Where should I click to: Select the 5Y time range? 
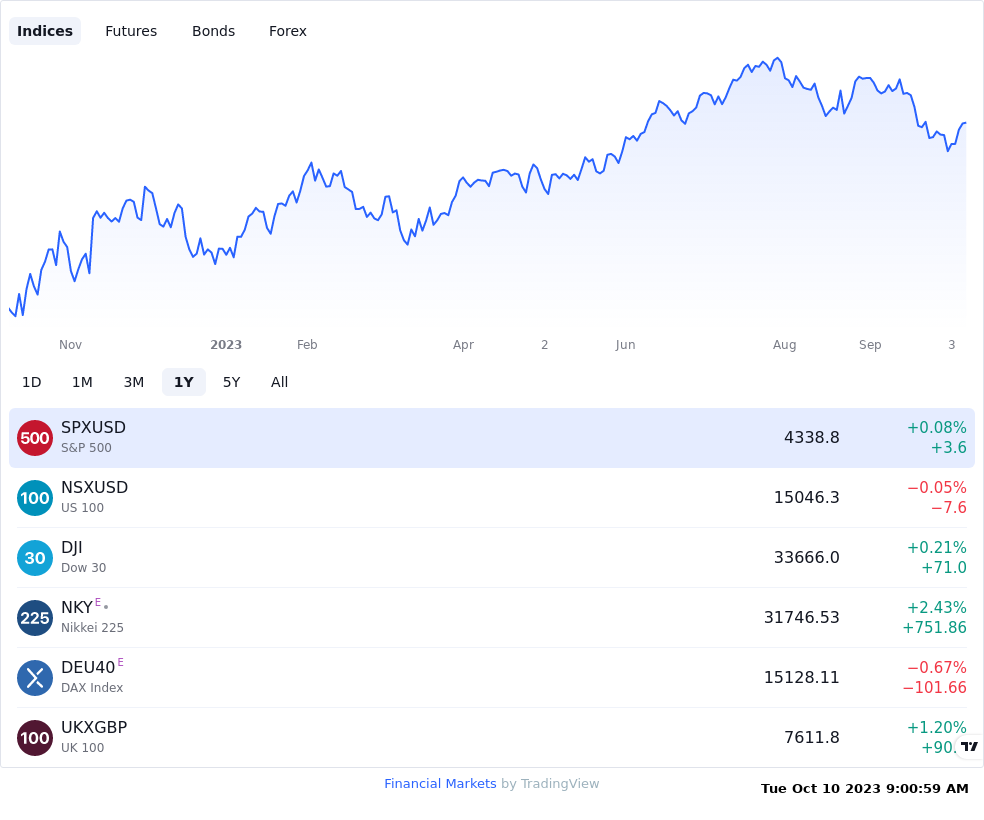(232, 382)
